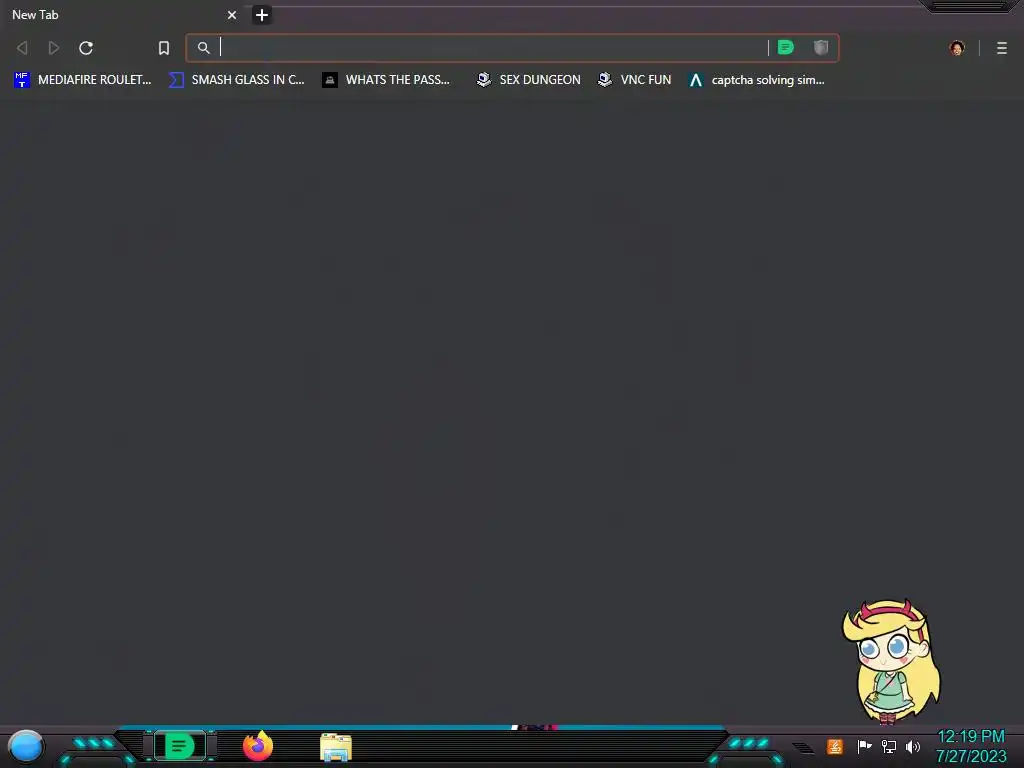1024x768 pixels.
Task: Open SMASH GLASS IN C... bookmark
Action: (x=236, y=80)
